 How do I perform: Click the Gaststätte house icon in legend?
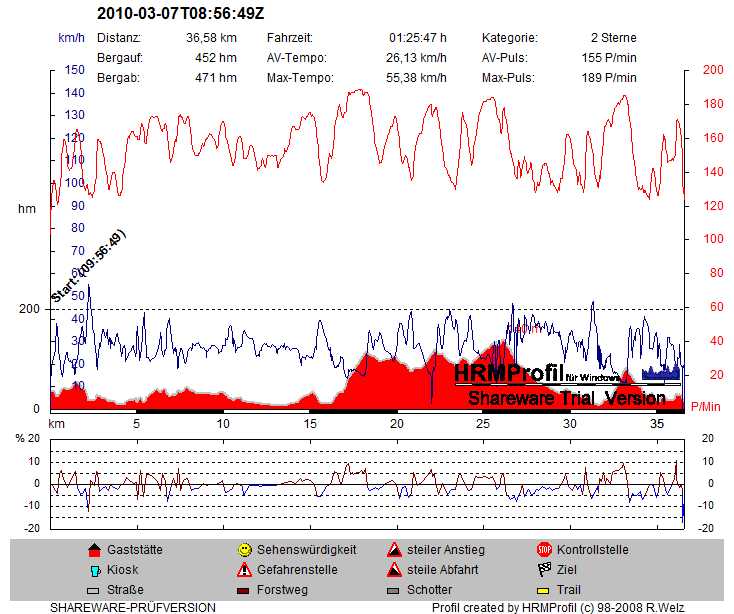(94, 550)
